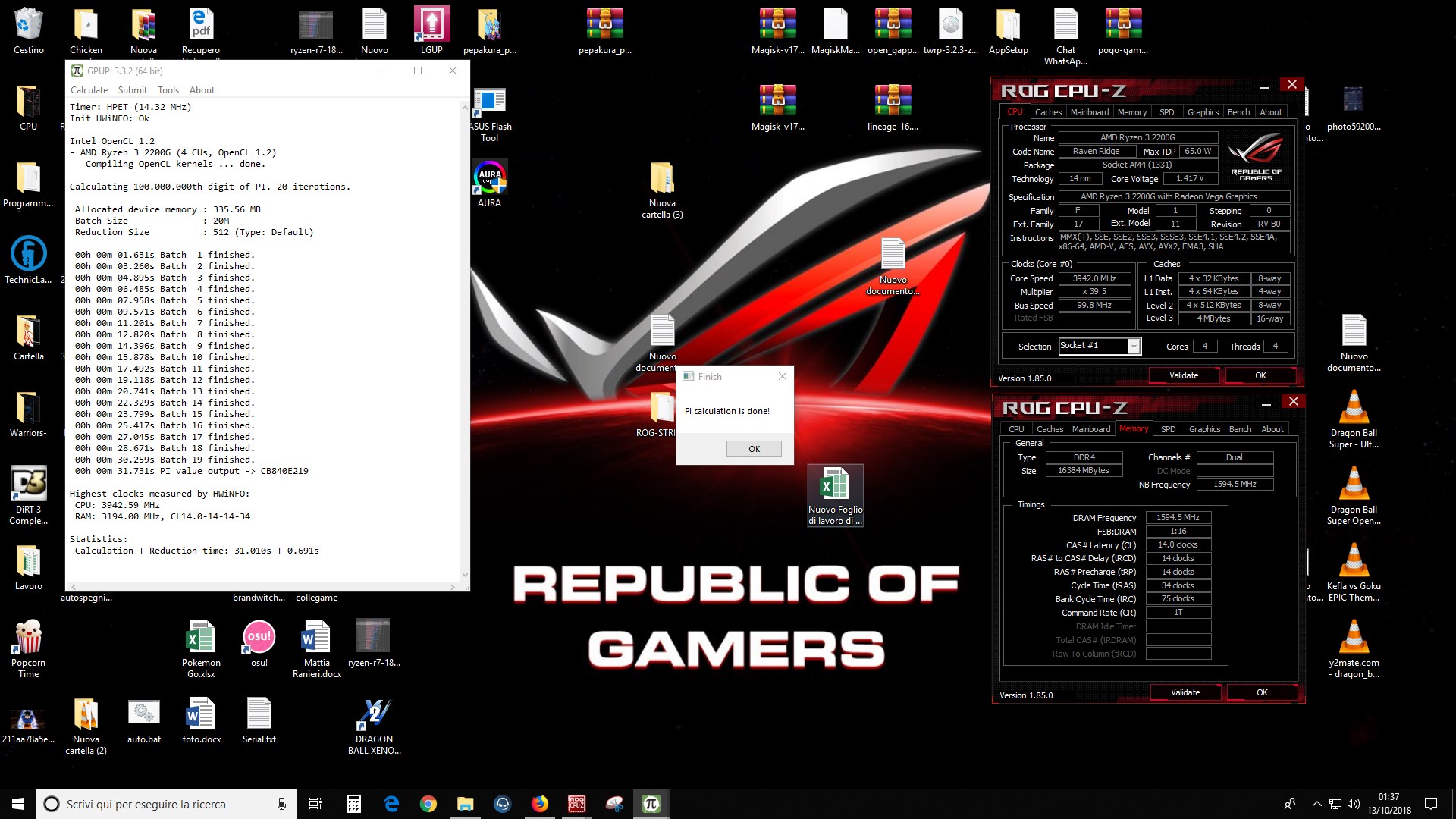Open File Explorer from the taskbar
This screenshot has width=1456, height=819.
(466, 804)
